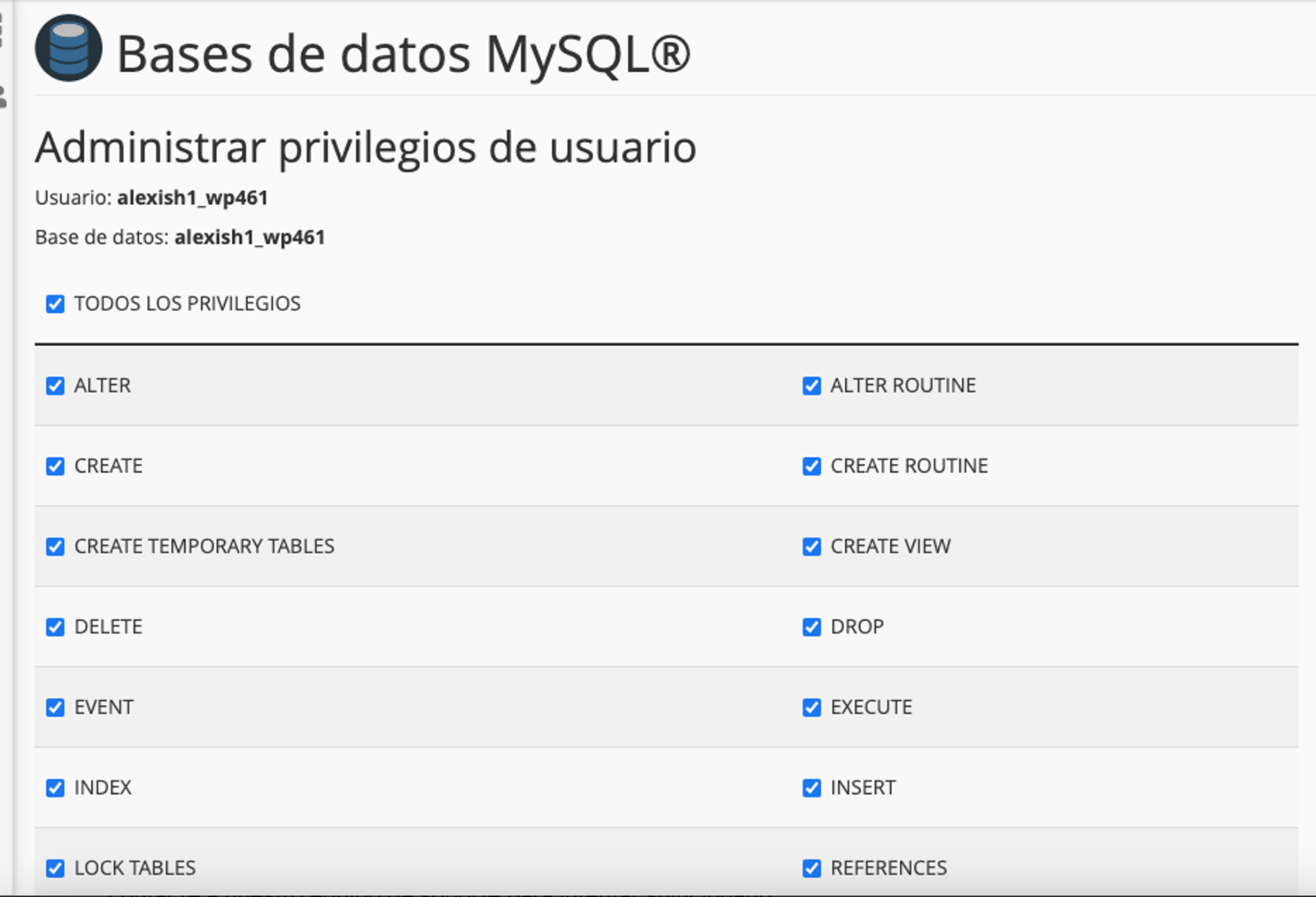Image resolution: width=1316 pixels, height=897 pixels.
Task: Uncheck the ALTER ROUTINE privilege
Action: [x=812, y=386]
